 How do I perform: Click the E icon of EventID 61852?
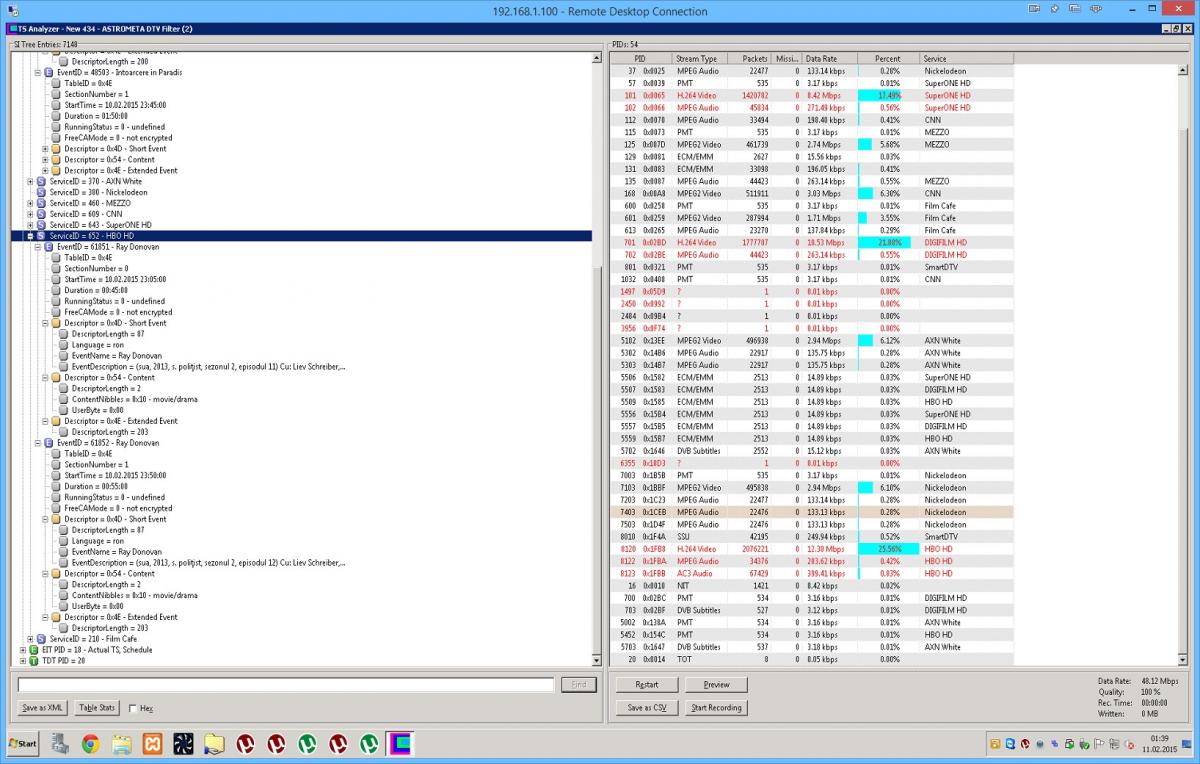click(x=48, y=442)
